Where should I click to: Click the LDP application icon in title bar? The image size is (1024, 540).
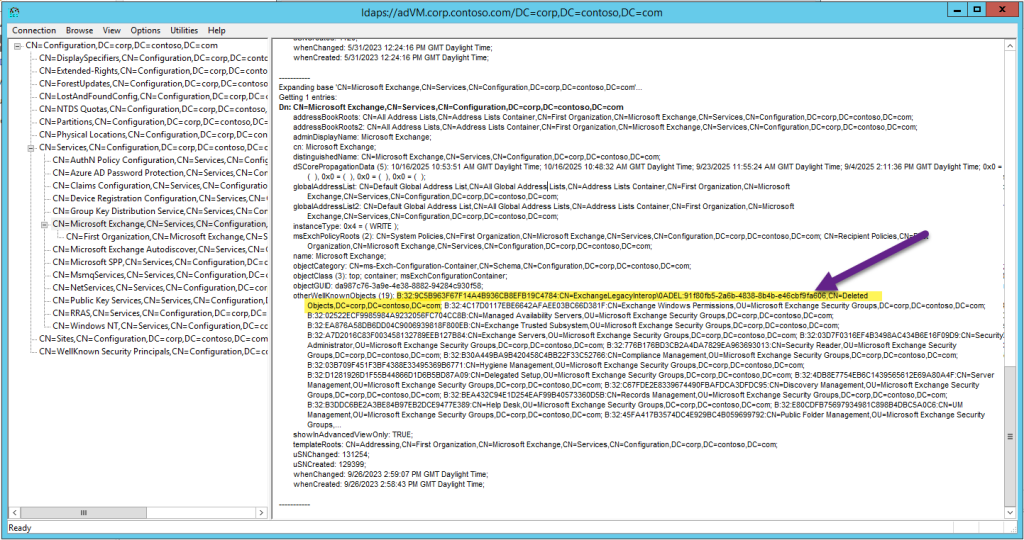(13, 10)
